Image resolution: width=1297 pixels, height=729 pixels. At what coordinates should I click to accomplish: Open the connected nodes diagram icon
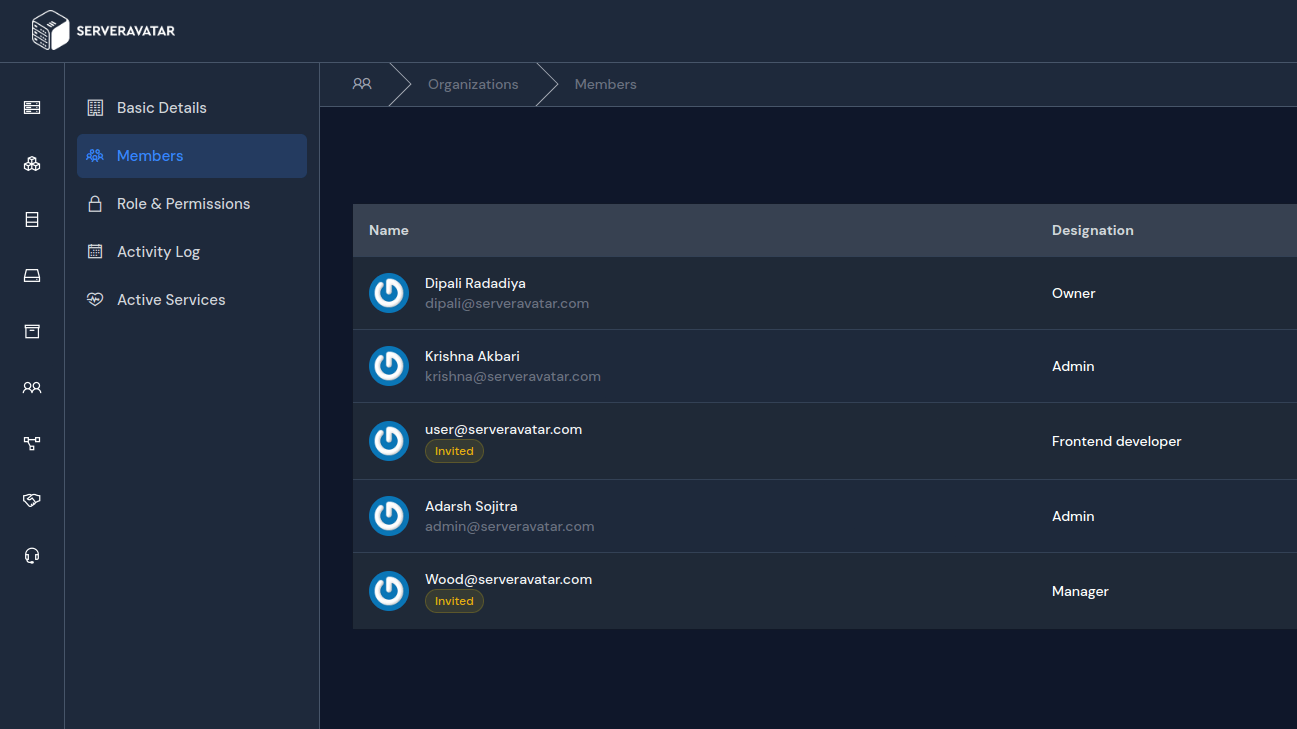point(32,444)
